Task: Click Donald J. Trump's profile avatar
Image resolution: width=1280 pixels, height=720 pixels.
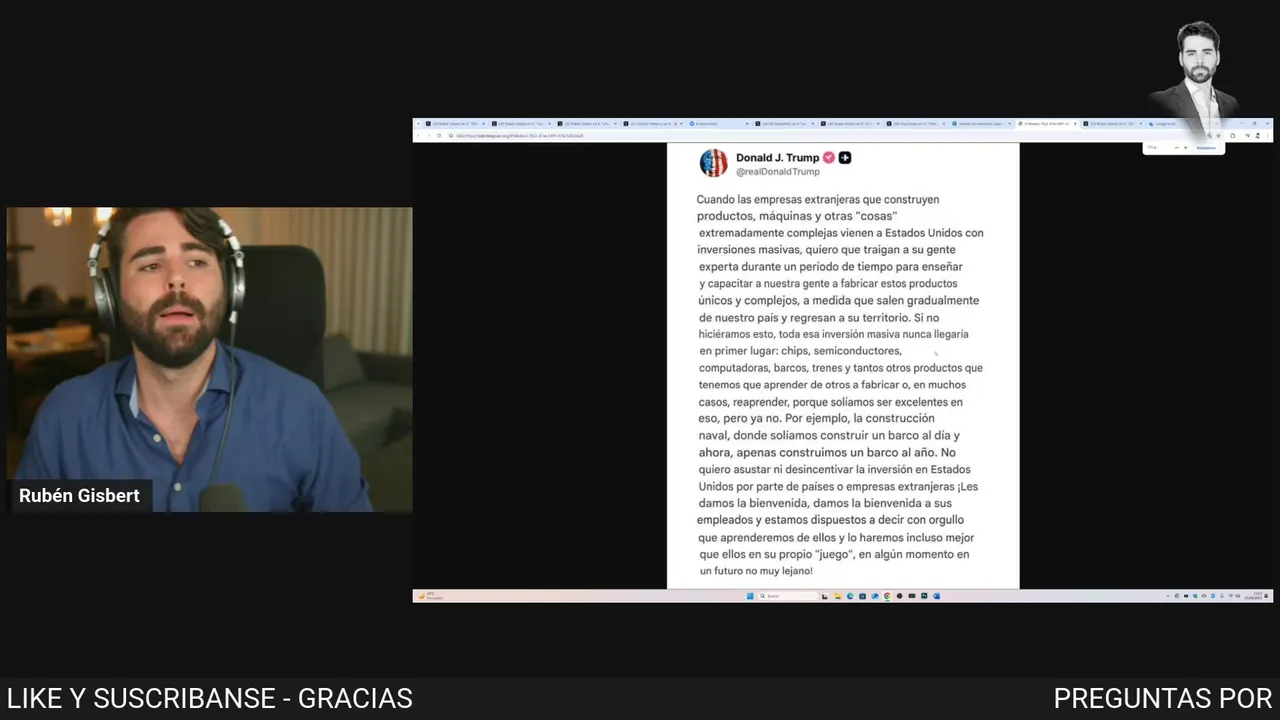Action: pyautogui.click(x=713, y=163)
